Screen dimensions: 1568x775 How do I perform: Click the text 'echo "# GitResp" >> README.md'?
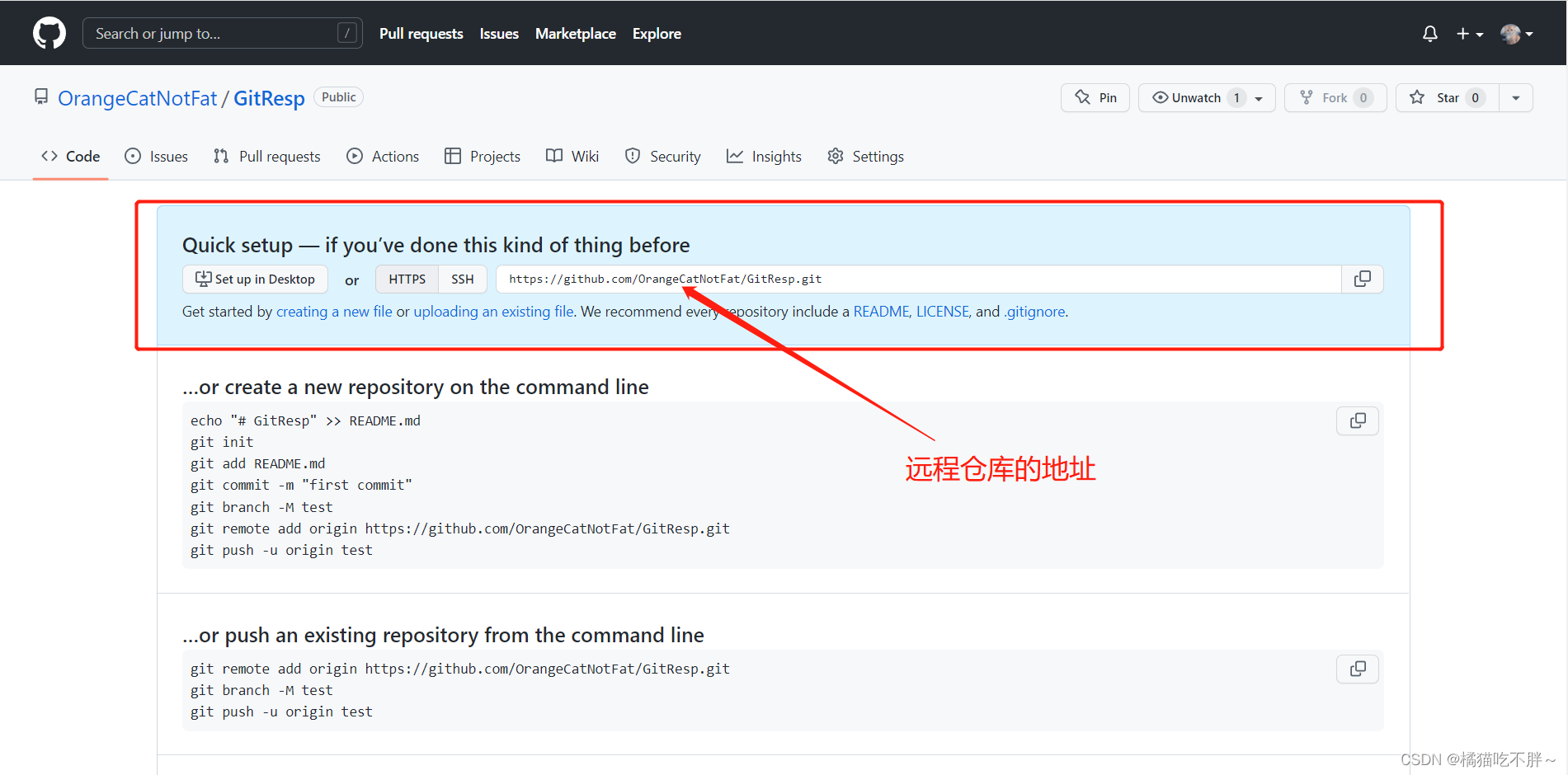point(305,420)
